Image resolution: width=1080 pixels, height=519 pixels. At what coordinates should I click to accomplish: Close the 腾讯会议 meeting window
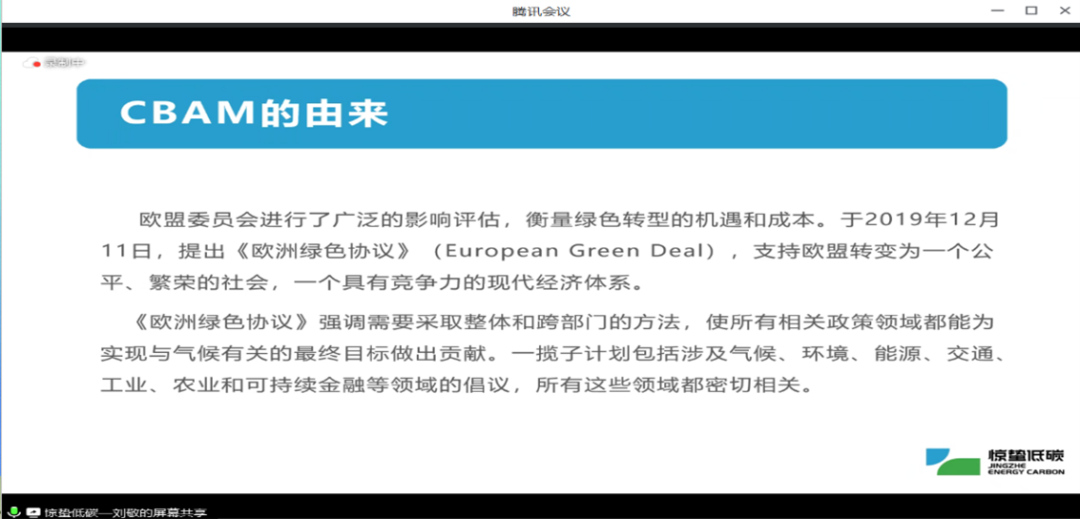pyautogui.click(x=1063, y=10)
